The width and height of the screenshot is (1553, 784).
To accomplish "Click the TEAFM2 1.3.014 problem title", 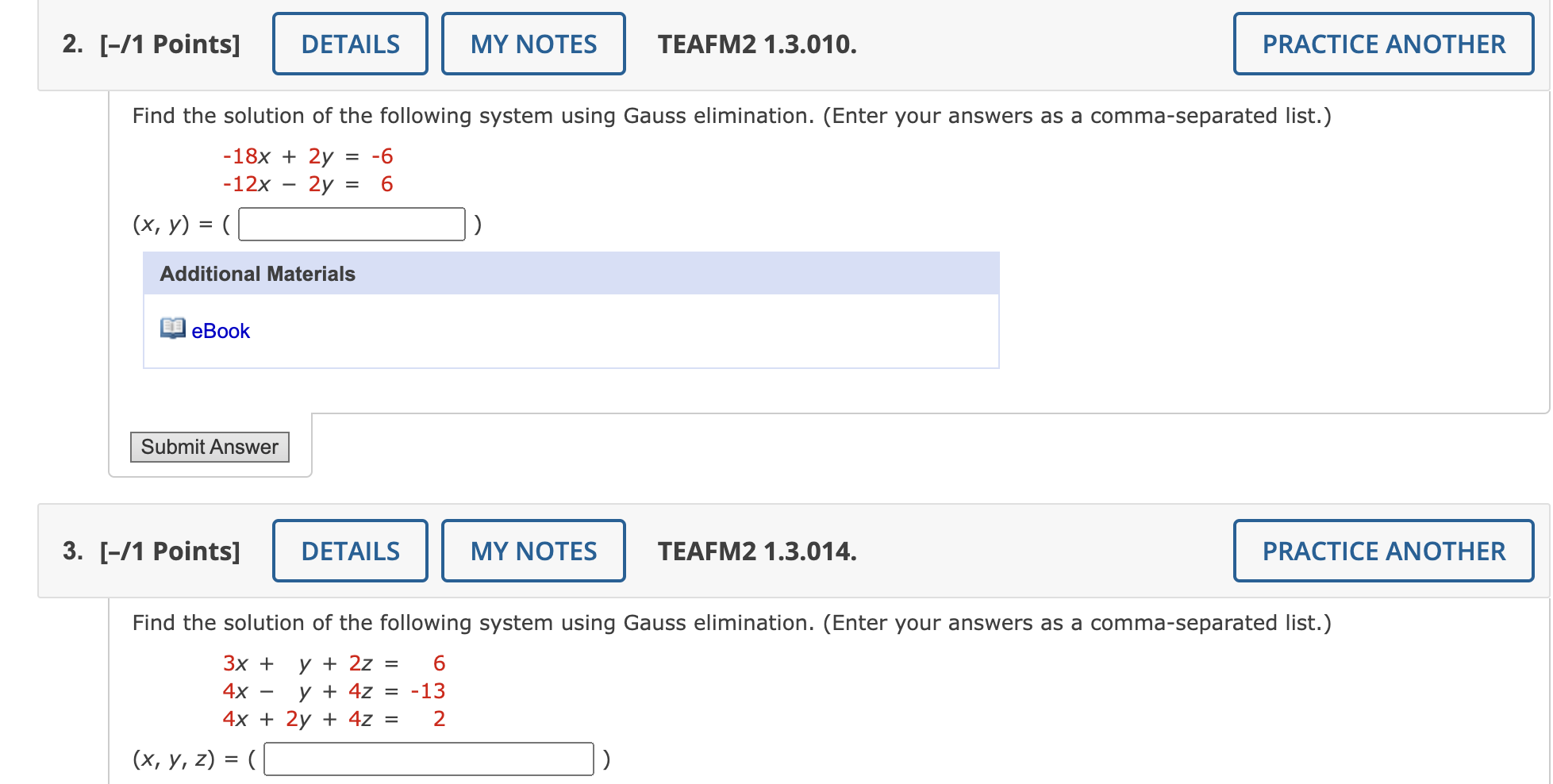I will (755, 550).
